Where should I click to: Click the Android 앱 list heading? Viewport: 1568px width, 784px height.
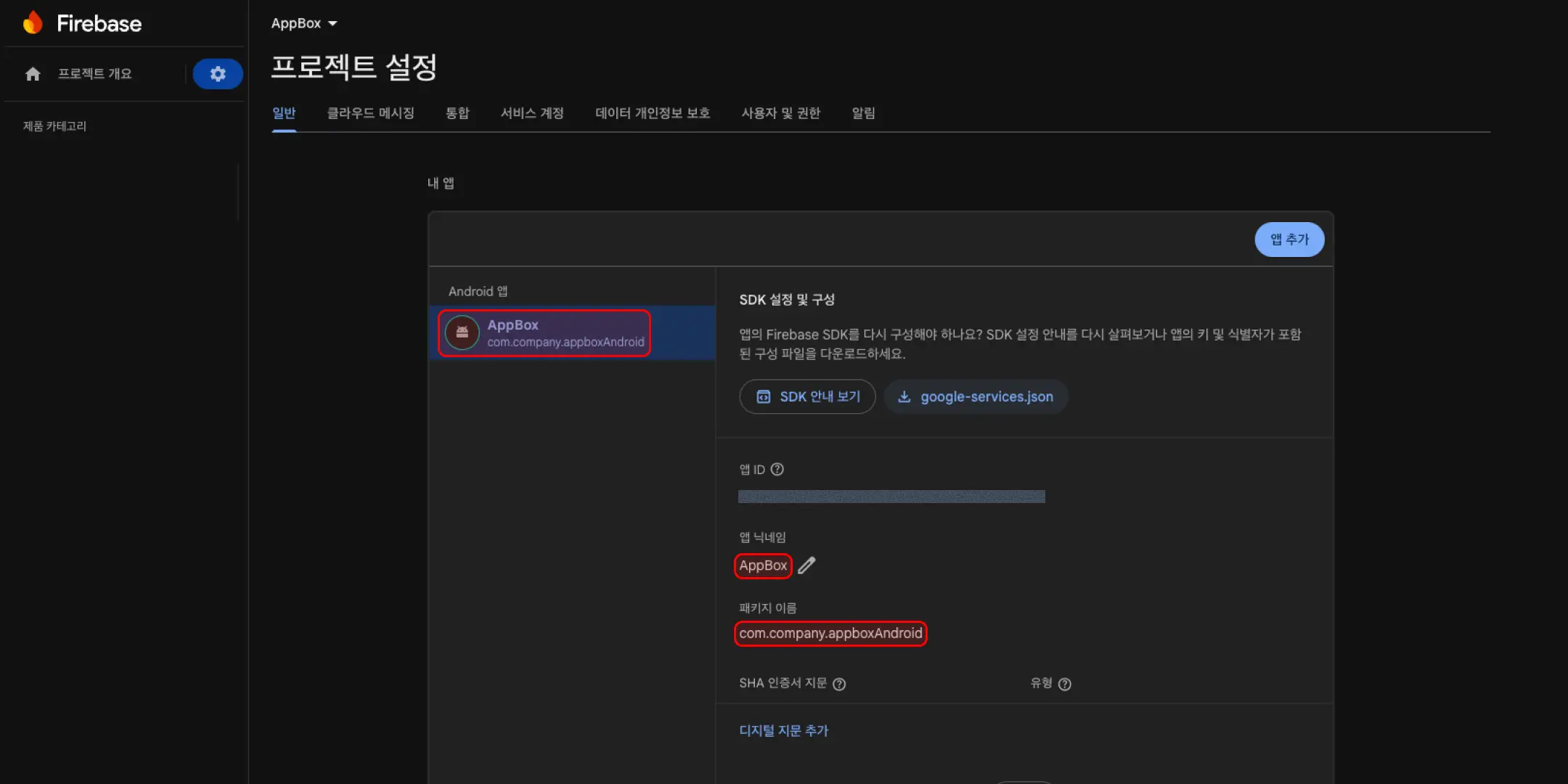[x=478, y=292]
